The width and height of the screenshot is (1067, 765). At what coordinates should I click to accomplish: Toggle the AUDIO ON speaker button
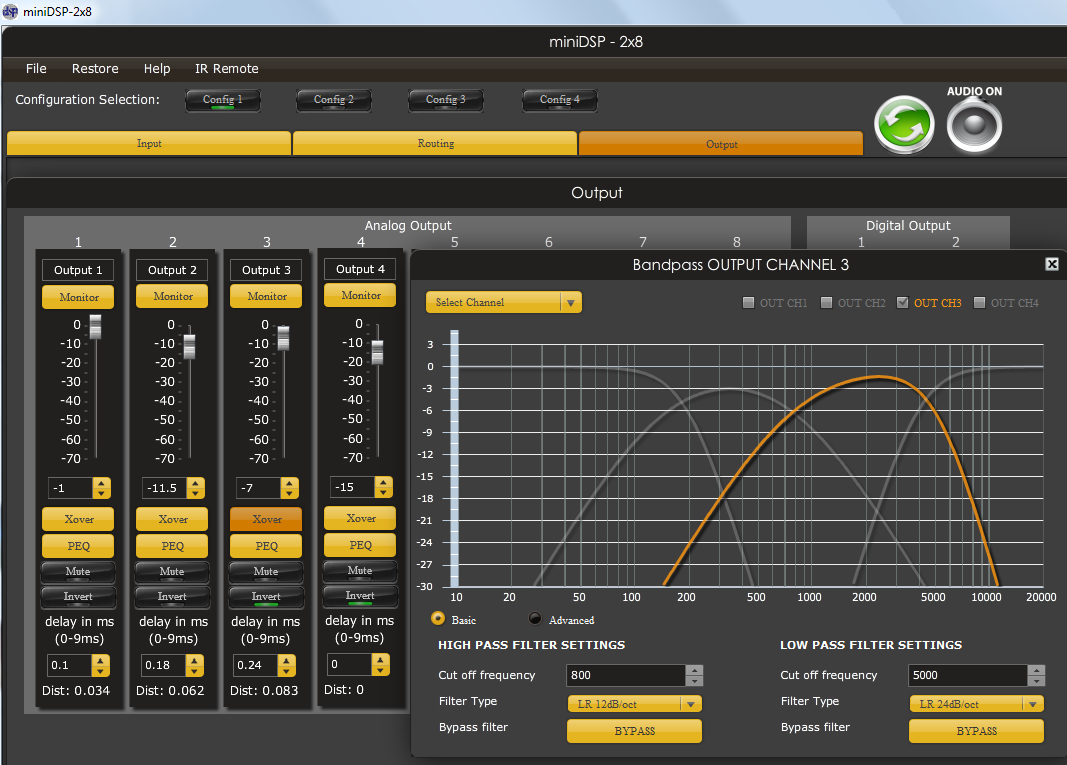coord(974,125)
